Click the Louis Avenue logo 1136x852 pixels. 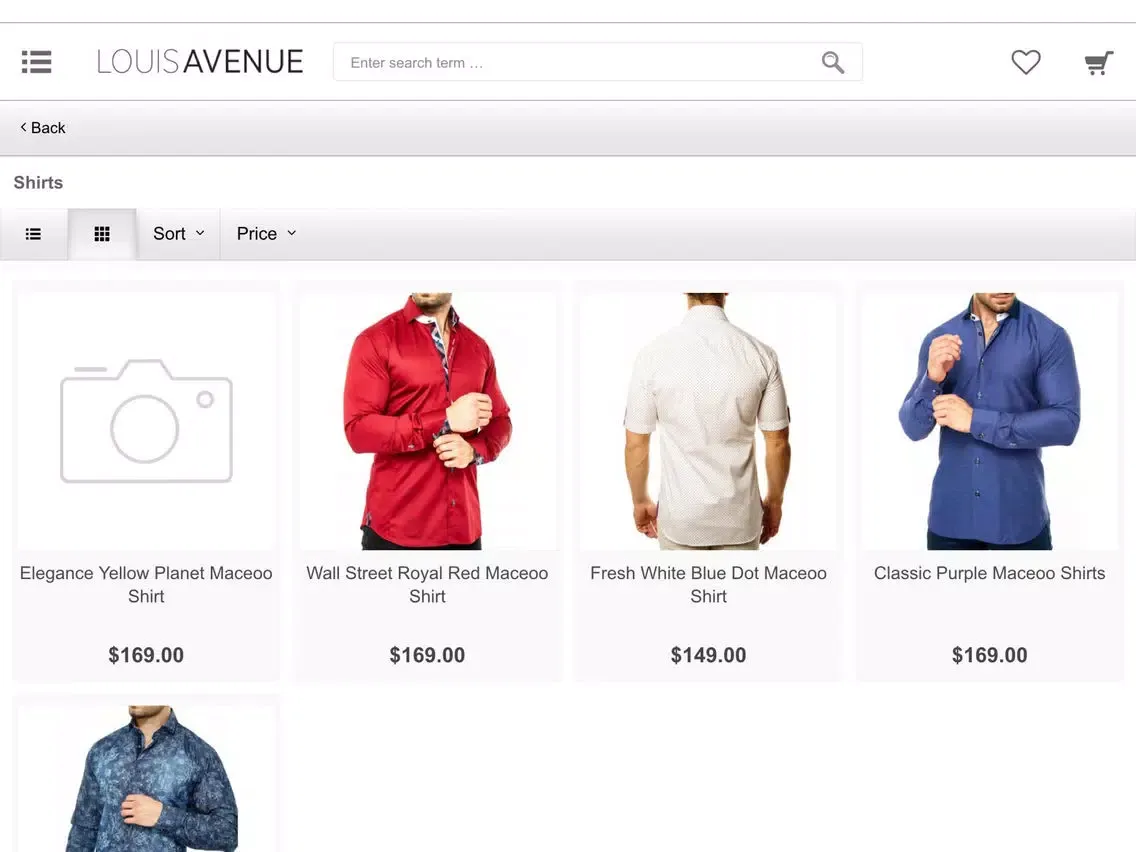(x=200, y=62)
